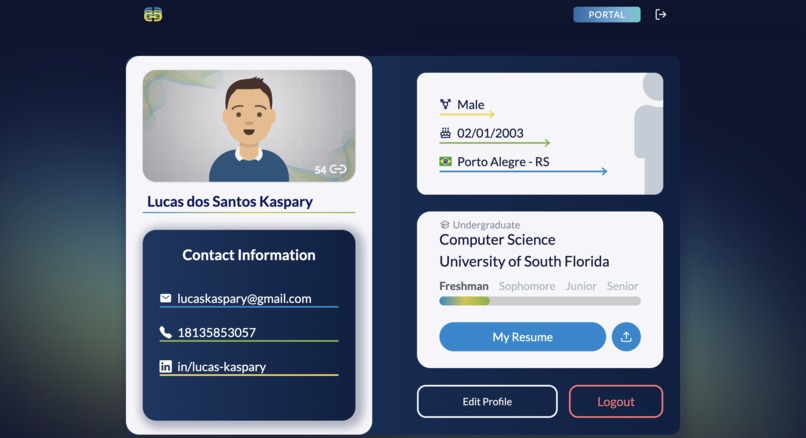
Task: Click the profile avatar picture
Action: [249, 125]
